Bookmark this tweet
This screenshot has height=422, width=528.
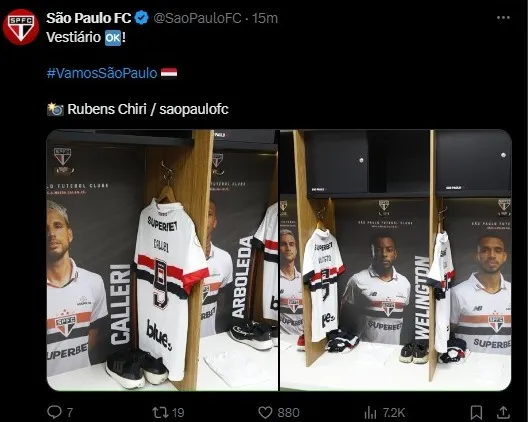point(476,412)
